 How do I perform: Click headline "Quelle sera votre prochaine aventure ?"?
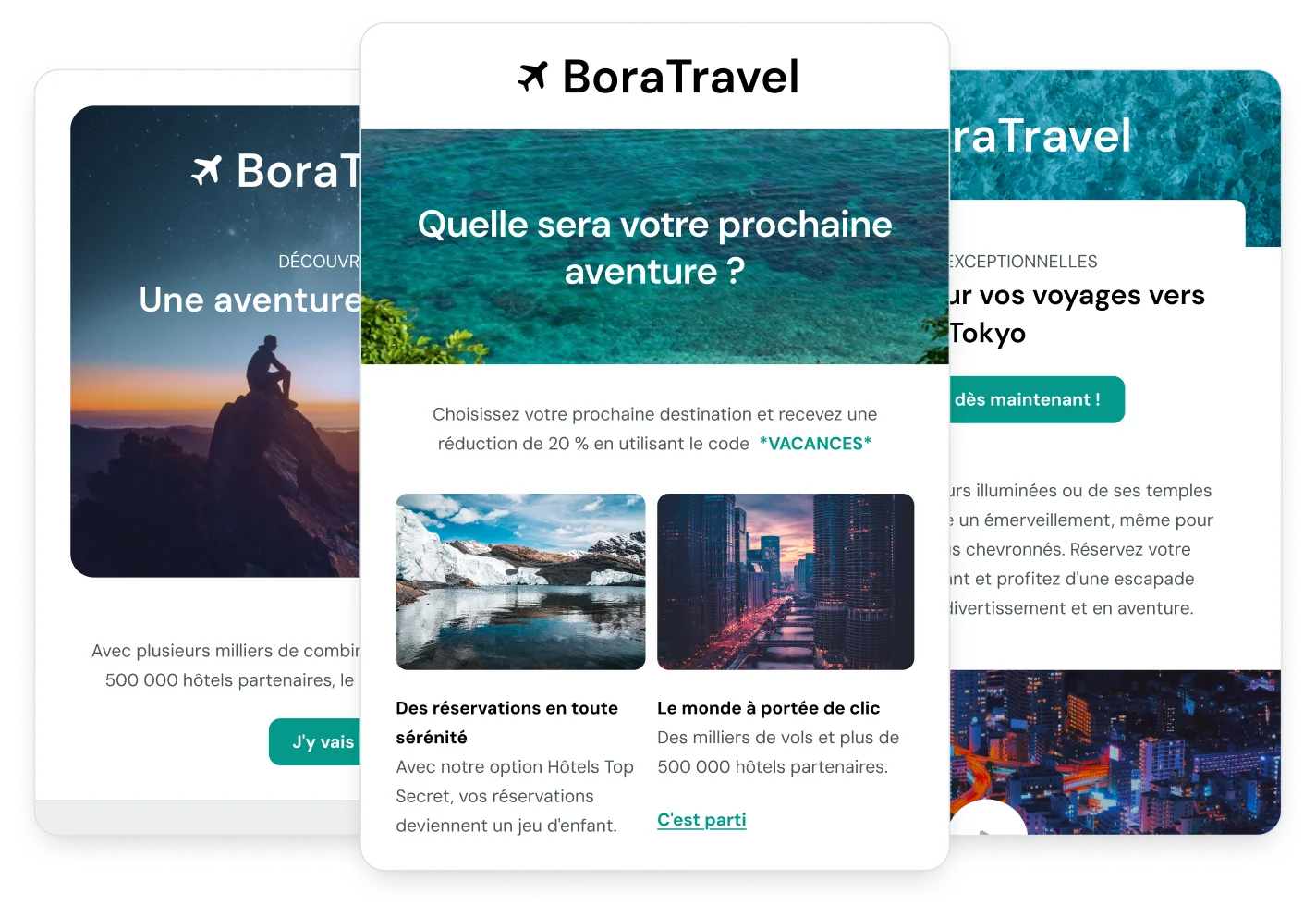pos(654,248)
